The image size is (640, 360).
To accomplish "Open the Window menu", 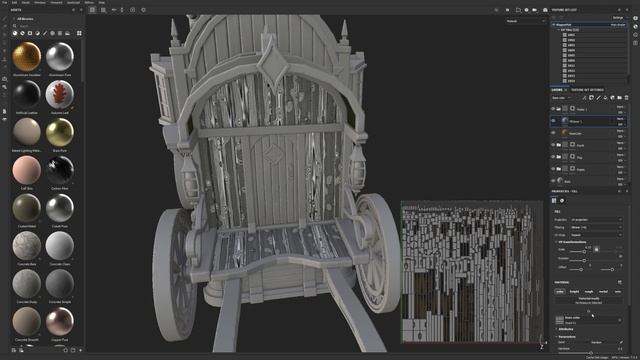I will (x=40, y=2).
